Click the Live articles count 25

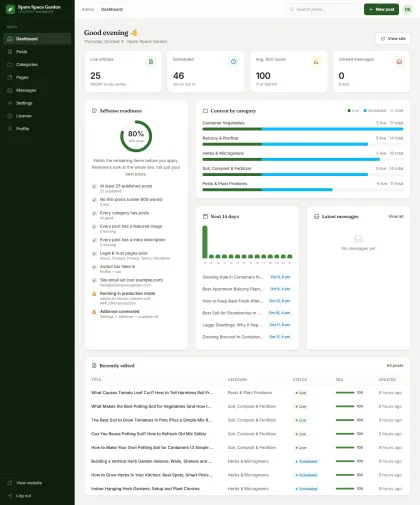tap(95, 76)
